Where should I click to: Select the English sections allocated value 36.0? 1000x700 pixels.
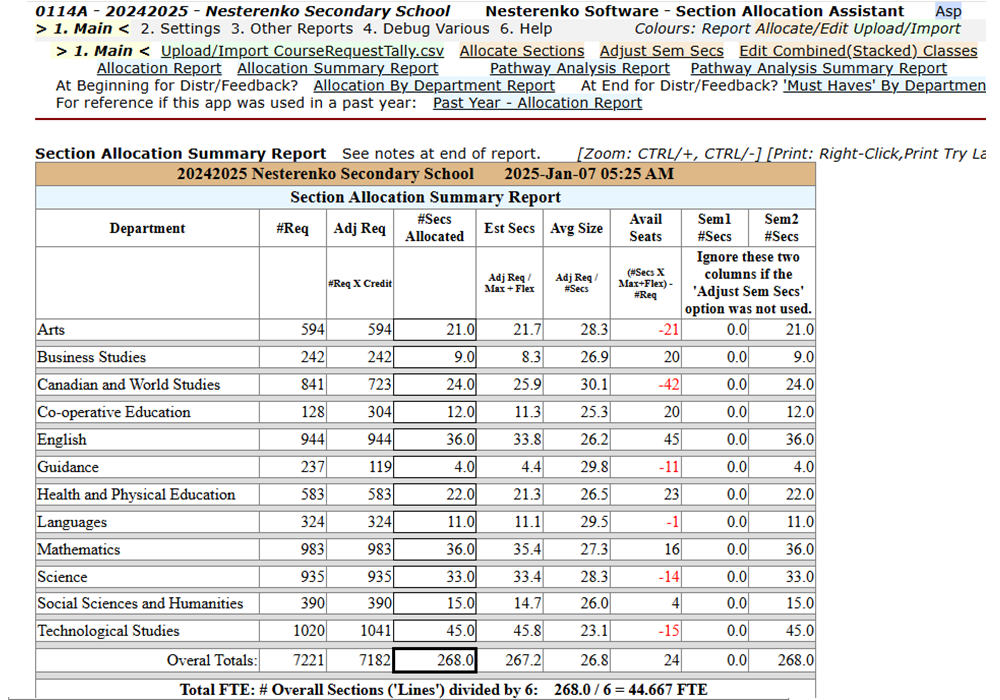[435, 440]
